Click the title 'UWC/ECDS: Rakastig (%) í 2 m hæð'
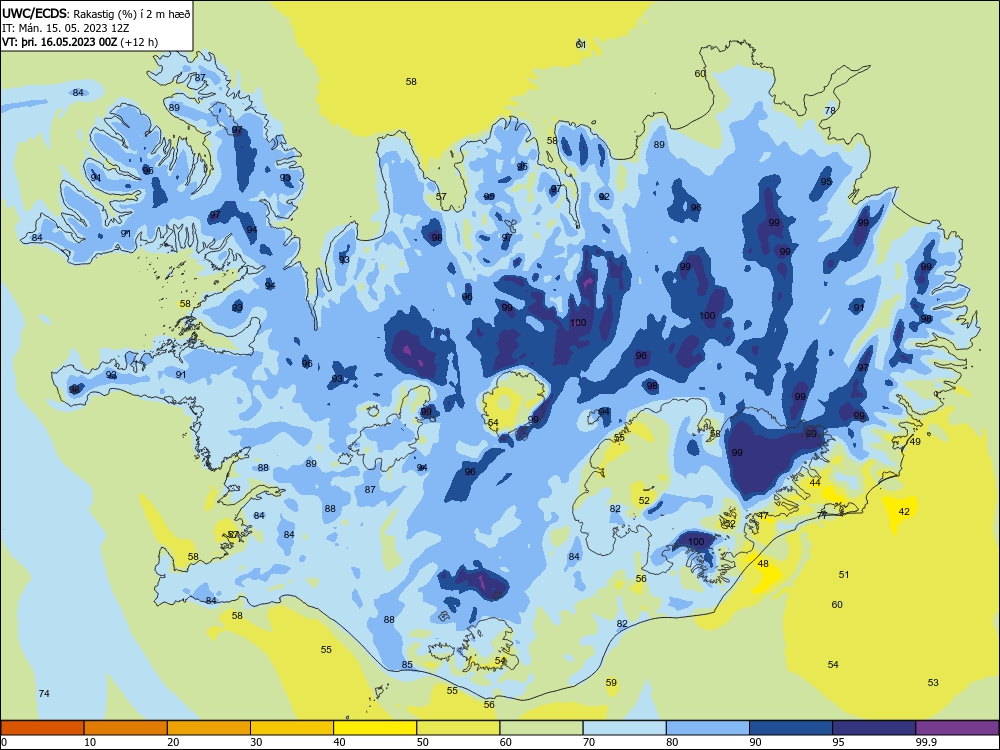 96,13
